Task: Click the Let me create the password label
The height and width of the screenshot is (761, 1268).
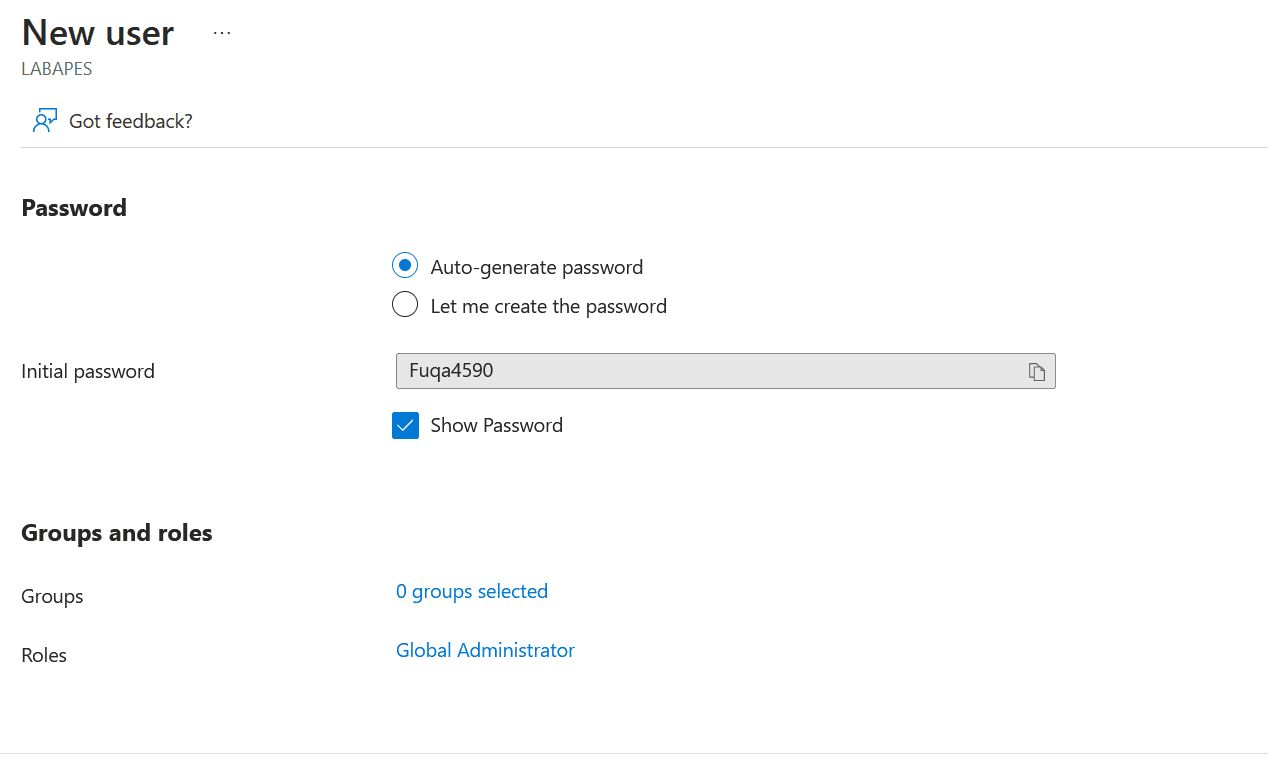Action: [x=548, y=306]
